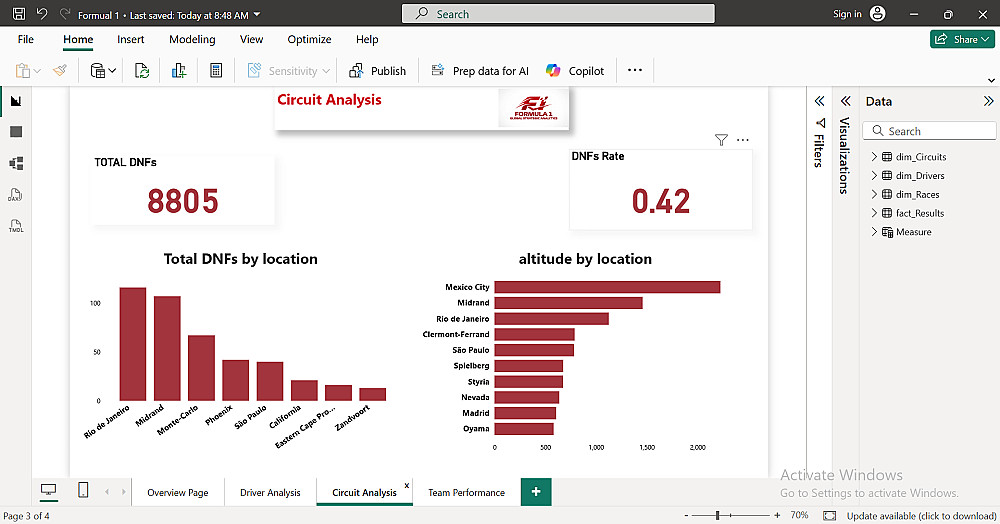Open the Get data icon

tap(98, 71)
